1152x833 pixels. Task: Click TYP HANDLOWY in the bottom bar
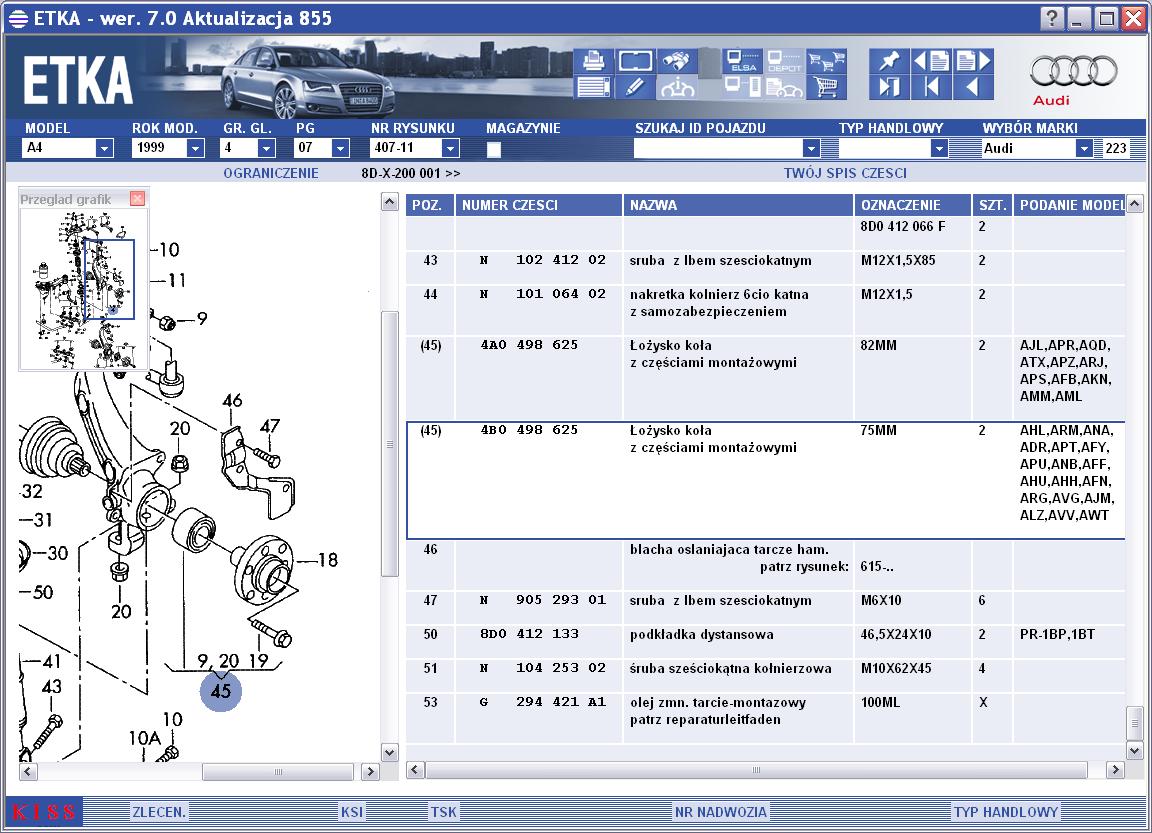click(1006, 812)
